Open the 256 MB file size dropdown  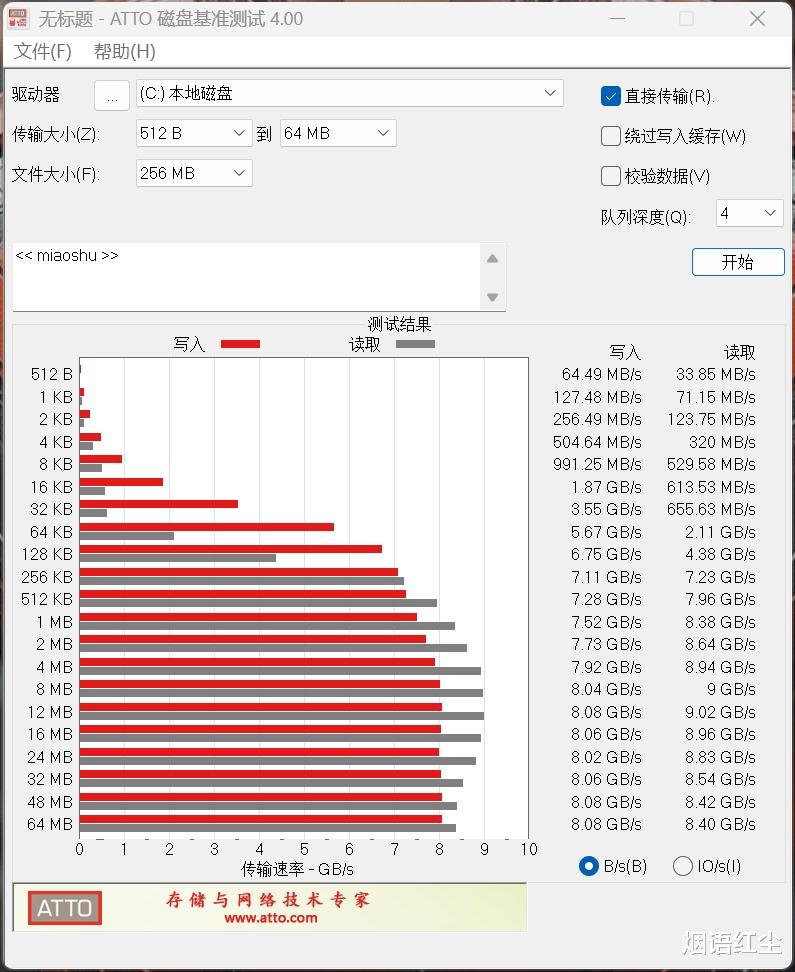(194, 173)
